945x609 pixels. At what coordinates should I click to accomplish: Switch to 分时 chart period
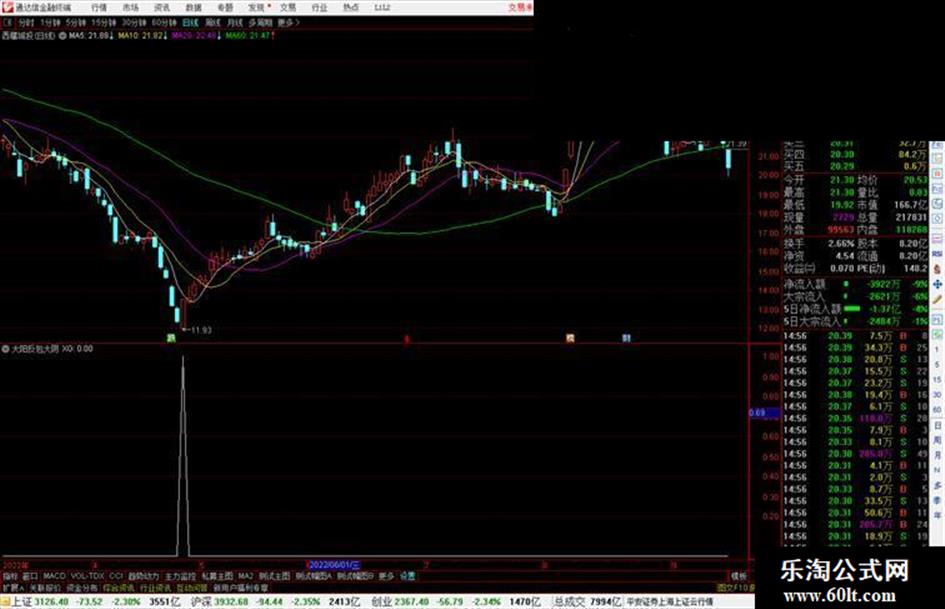click(25, 22)
